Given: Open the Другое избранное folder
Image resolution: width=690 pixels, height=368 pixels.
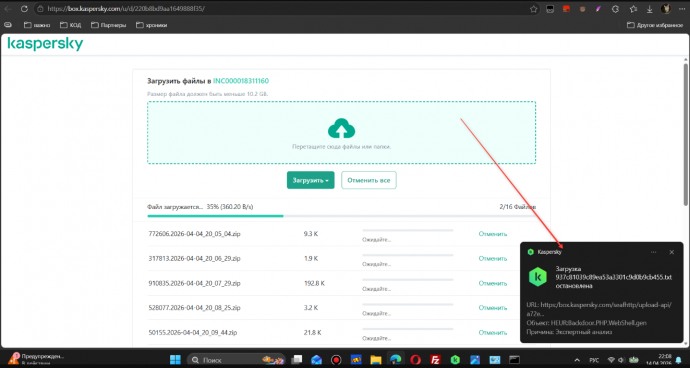Looking at the screenshot, I should [x=655, y=25].
